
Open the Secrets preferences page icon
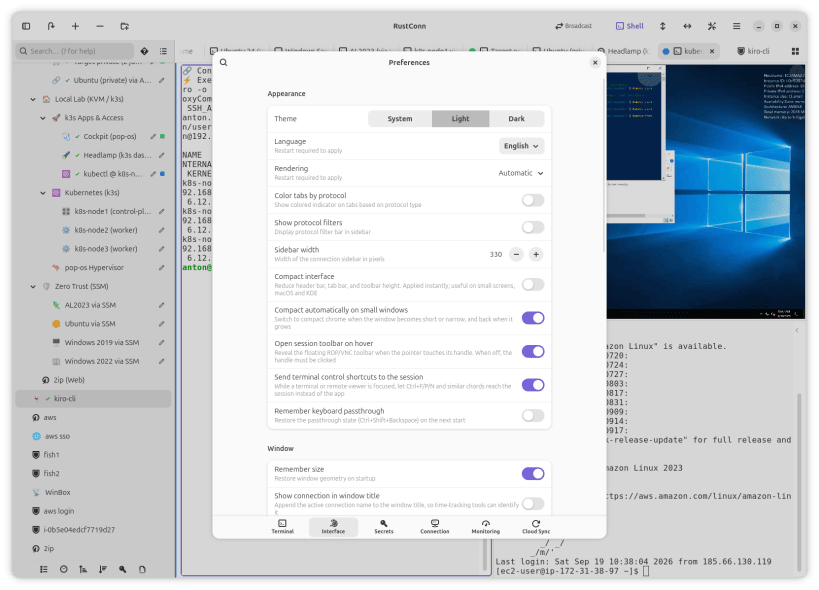tap(383, 523)
